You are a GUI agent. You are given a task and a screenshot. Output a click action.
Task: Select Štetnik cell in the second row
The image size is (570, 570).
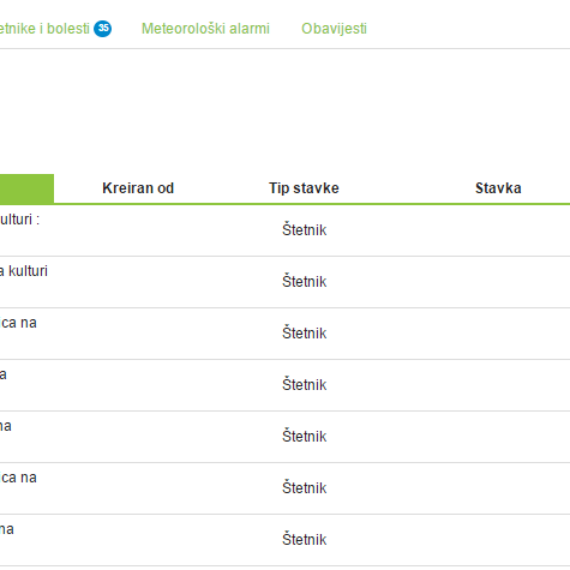click(304, 281)
